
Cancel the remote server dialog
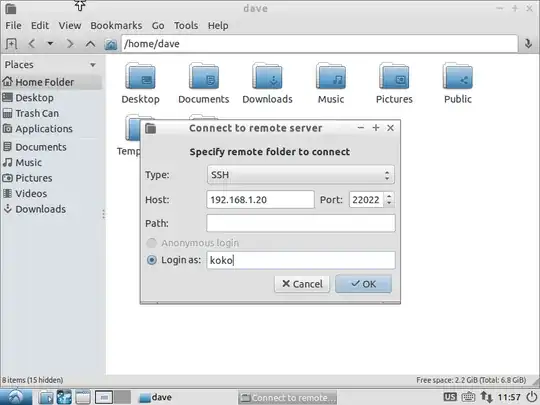click(x=302, y=284)
